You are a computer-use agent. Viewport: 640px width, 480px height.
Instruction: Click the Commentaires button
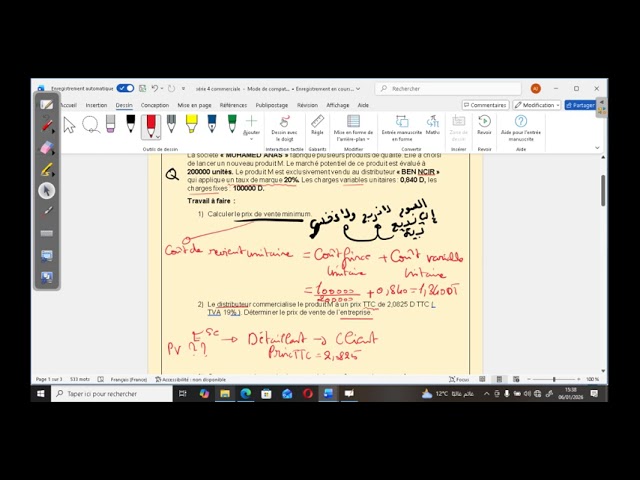click(485, 105)
